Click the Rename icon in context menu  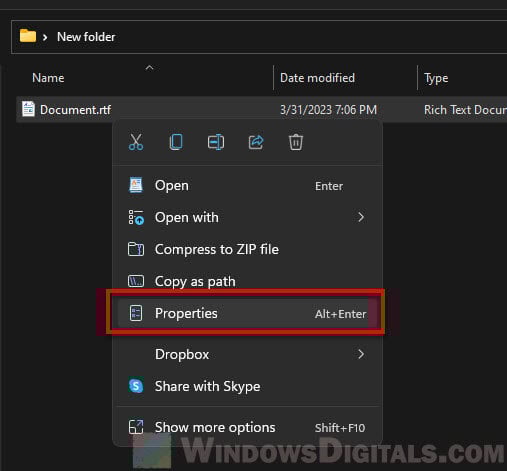(x=216, y=142)
